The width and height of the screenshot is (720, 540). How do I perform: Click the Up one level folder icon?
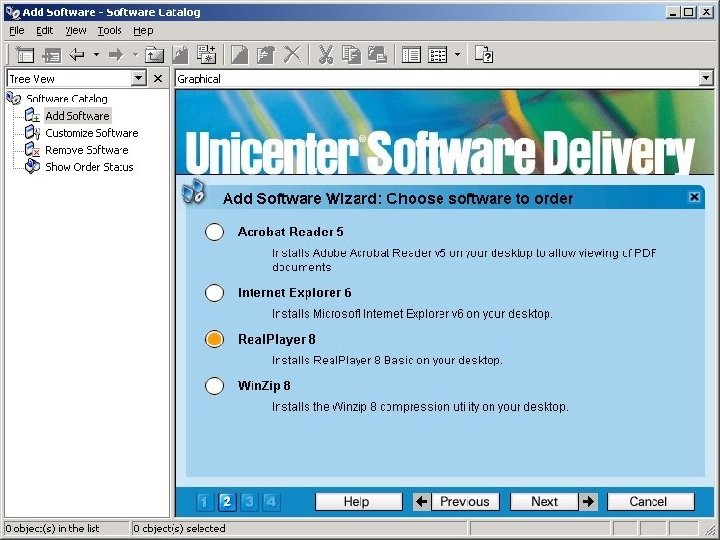(154, 55)
